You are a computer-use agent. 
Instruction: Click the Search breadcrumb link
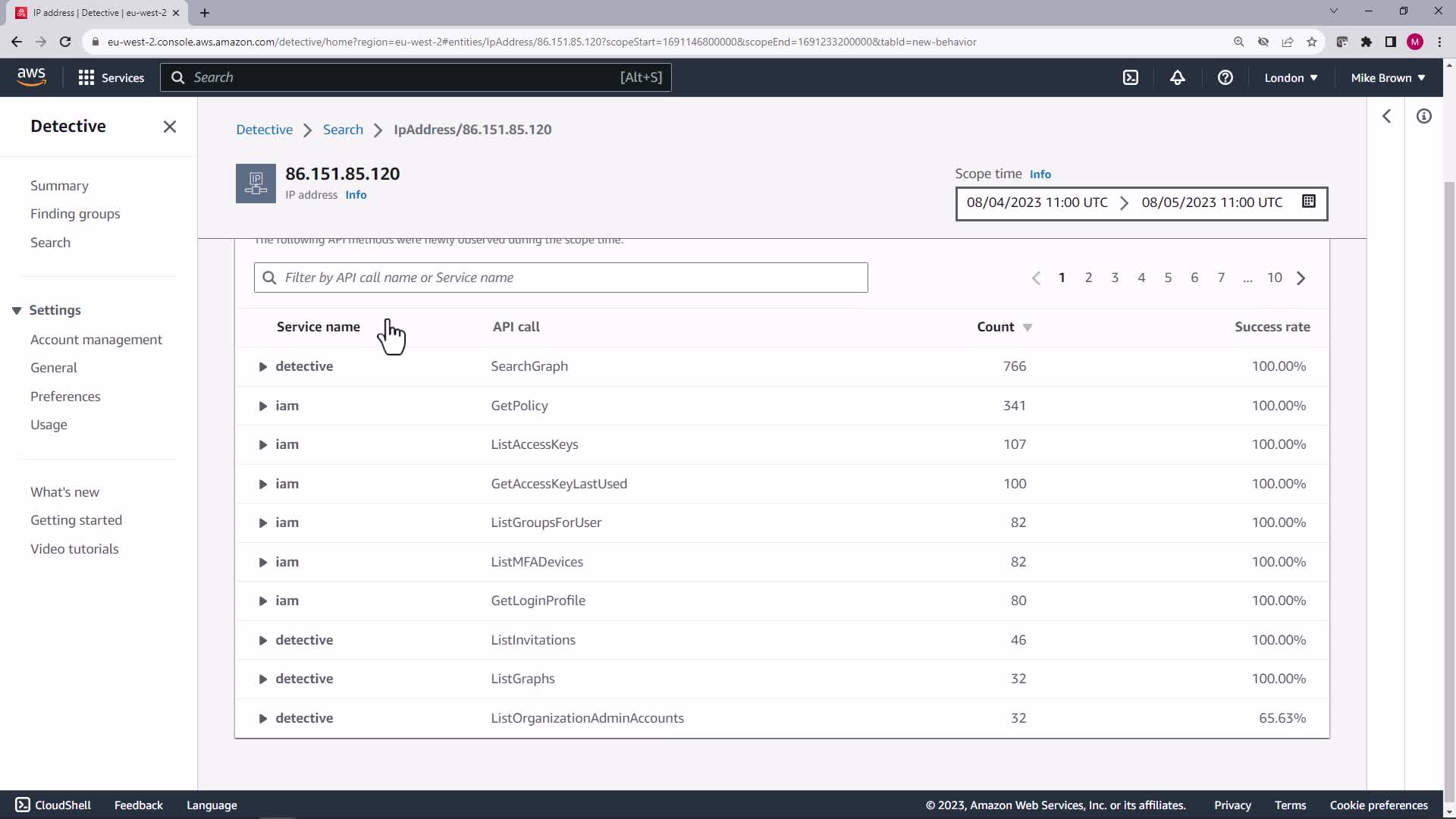pos(342,130)
